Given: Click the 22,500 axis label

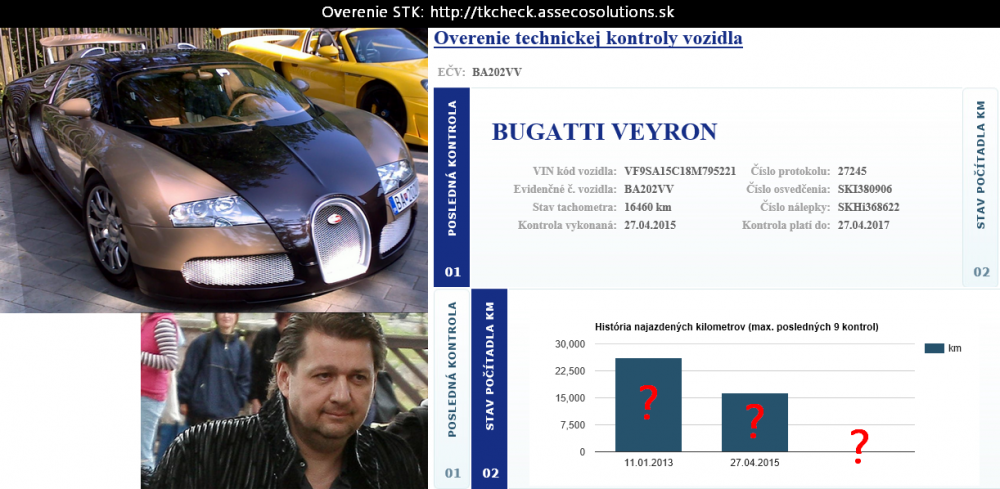Looking at the screenshot, I should tap(571, 371).
